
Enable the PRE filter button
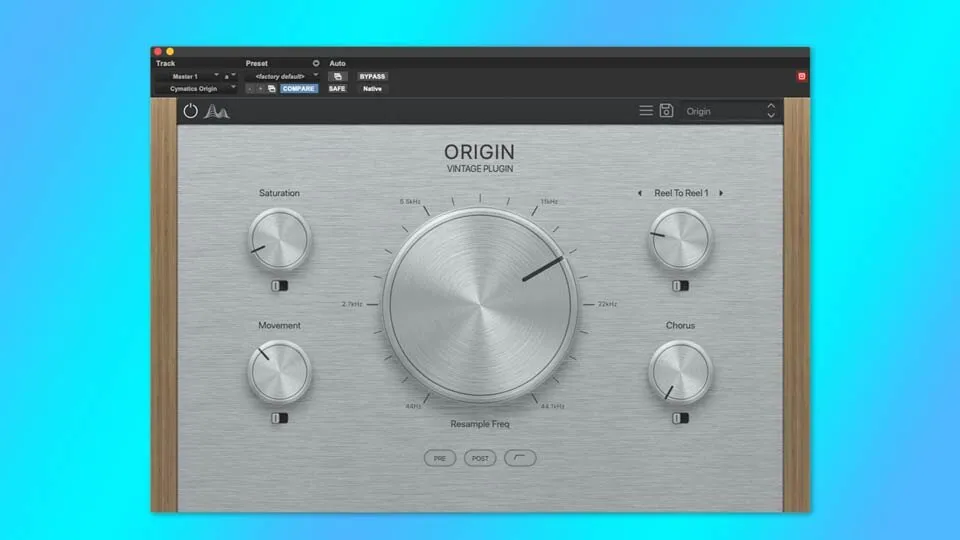(440, 458)
